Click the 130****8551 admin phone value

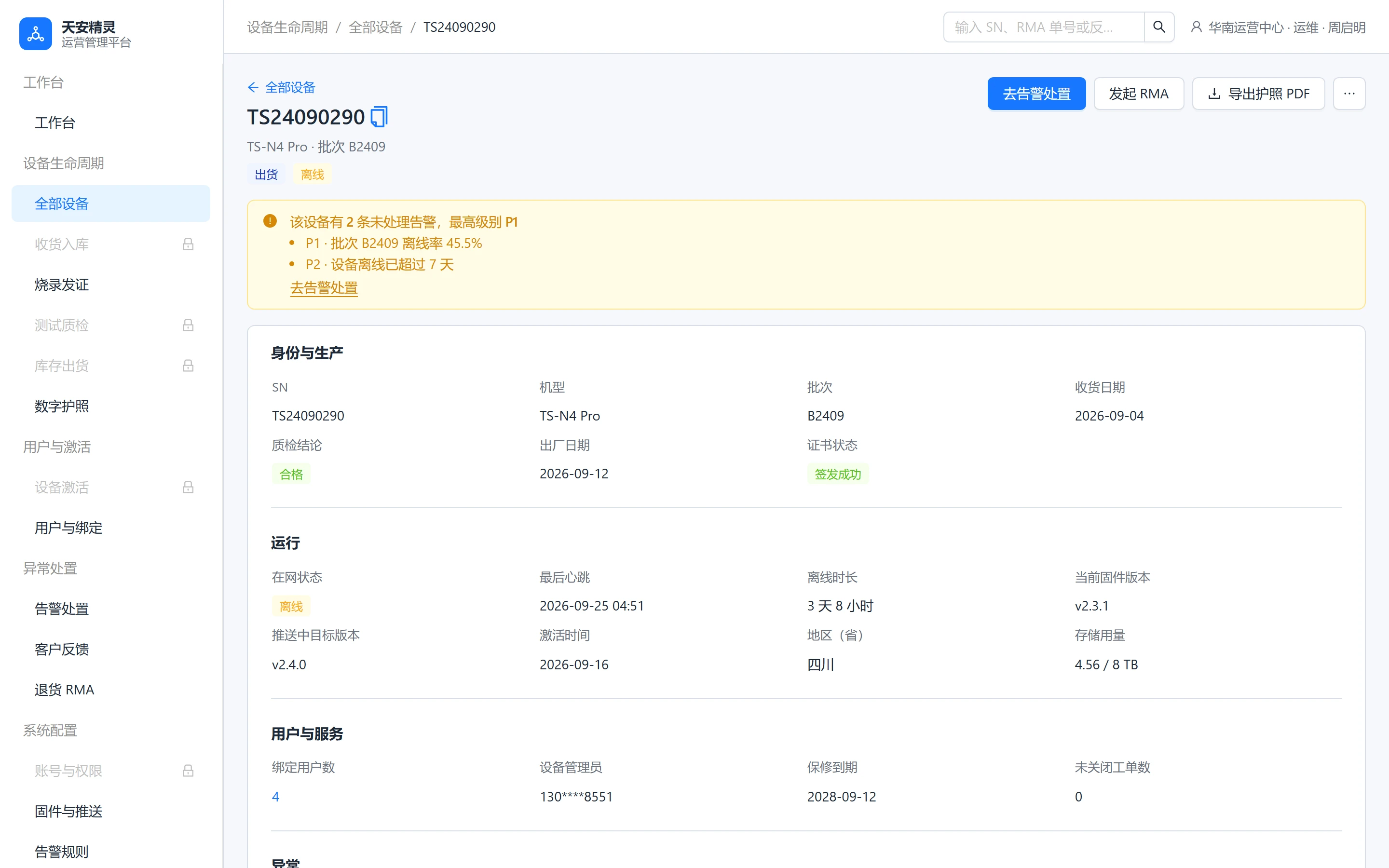click(x=576, y=796)
